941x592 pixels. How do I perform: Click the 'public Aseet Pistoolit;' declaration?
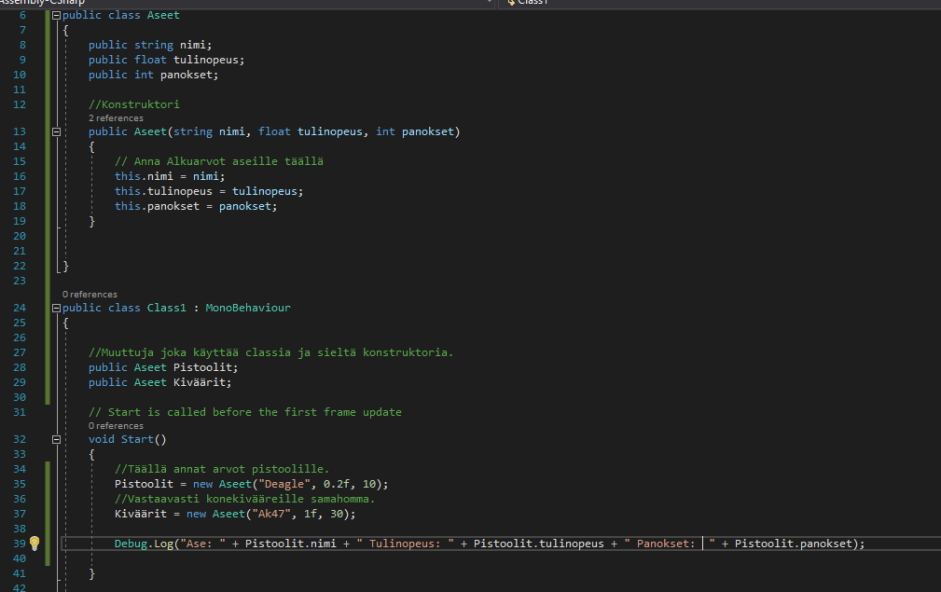tap(163, 367)
